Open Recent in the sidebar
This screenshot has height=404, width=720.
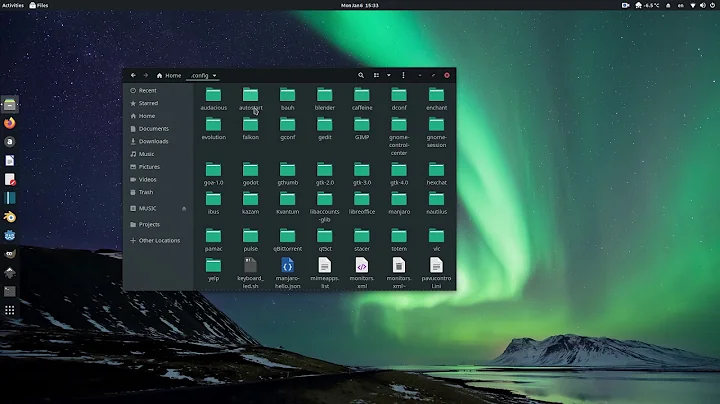tap(147, 90)
